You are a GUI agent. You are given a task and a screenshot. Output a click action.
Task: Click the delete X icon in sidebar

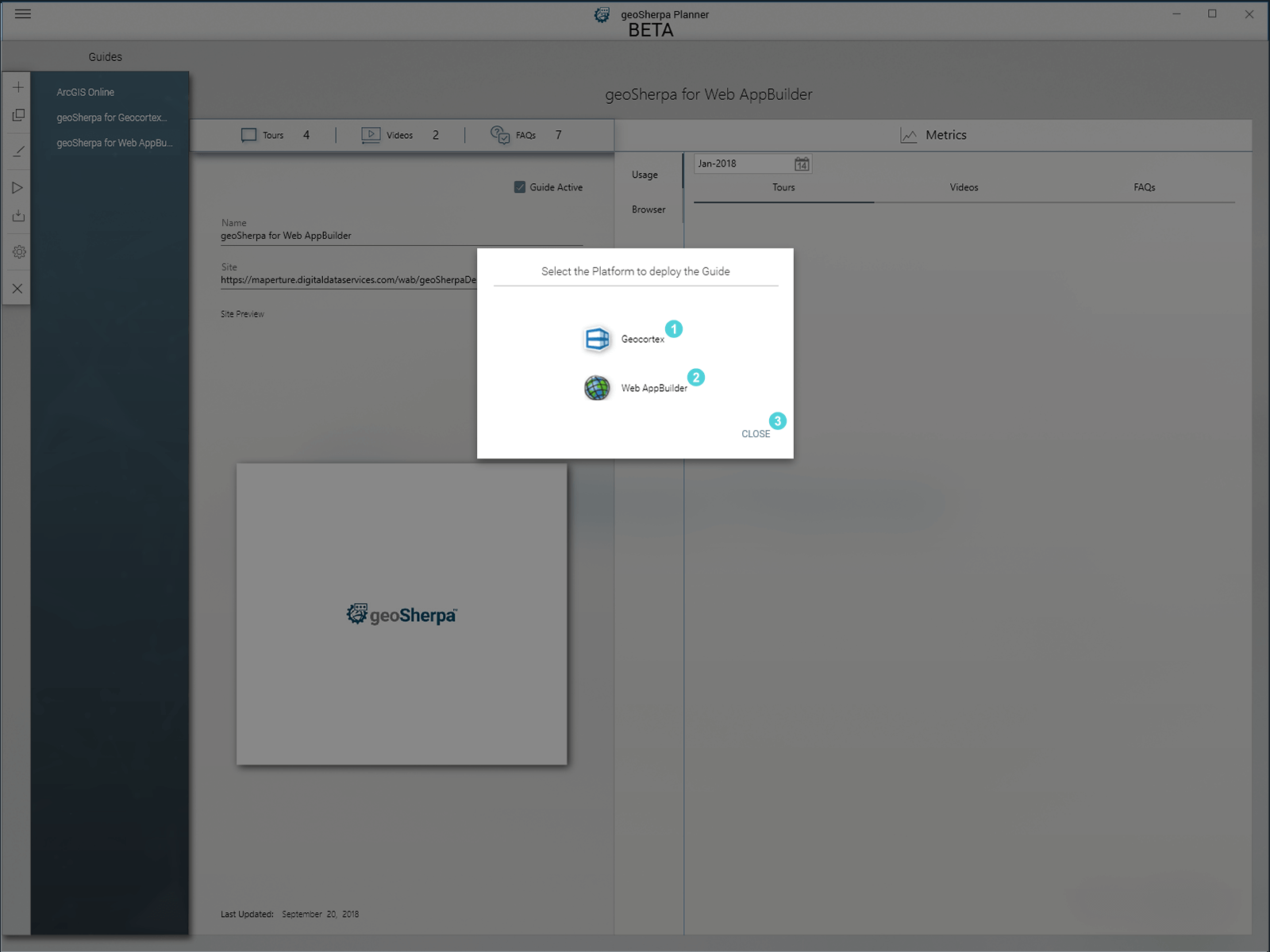[17, 289]
